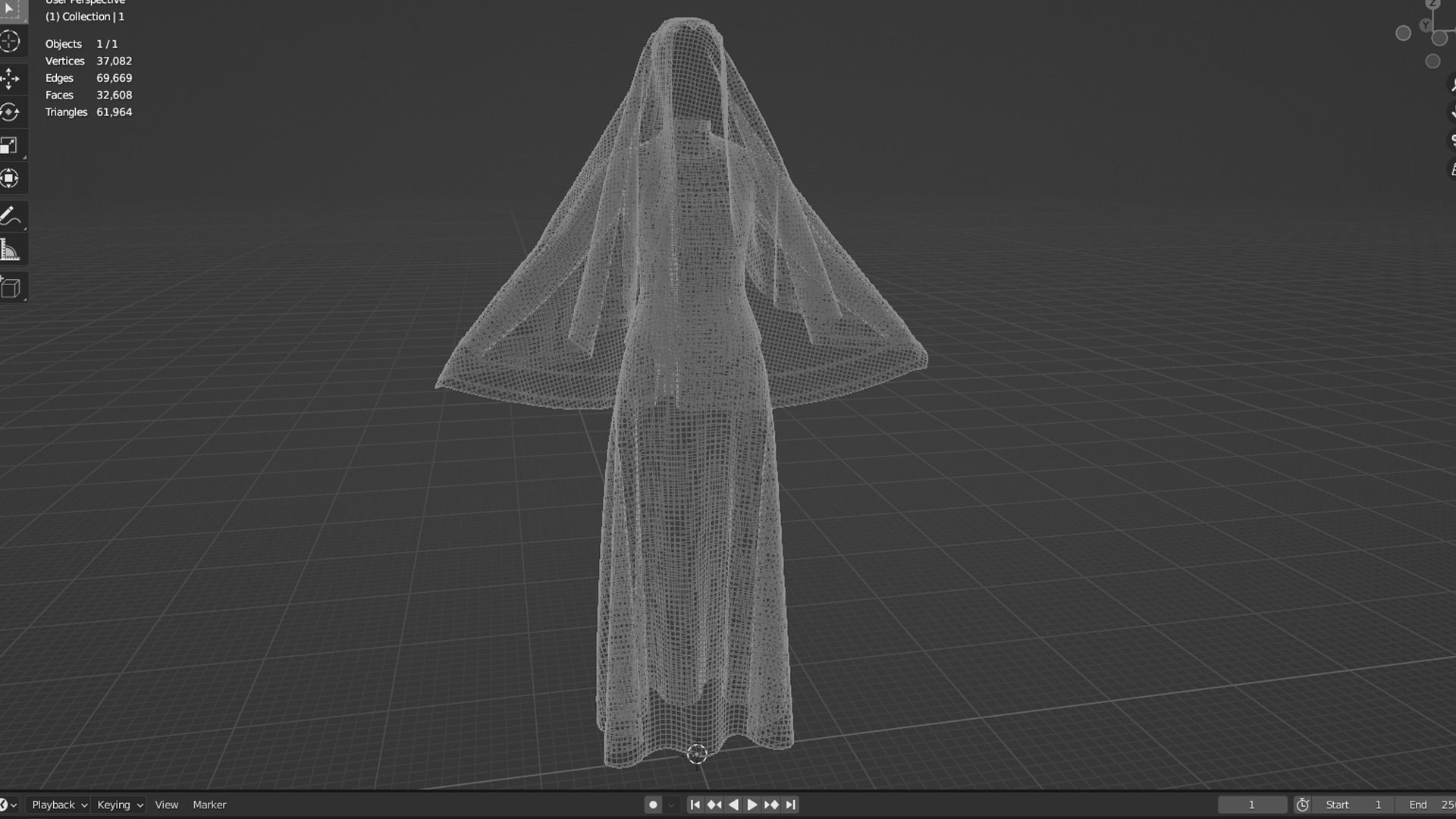Image resolution: width=1456 pixels, height=819 pixels.
Task: Open the Marker menu
Action: click(x=209, y=805)
